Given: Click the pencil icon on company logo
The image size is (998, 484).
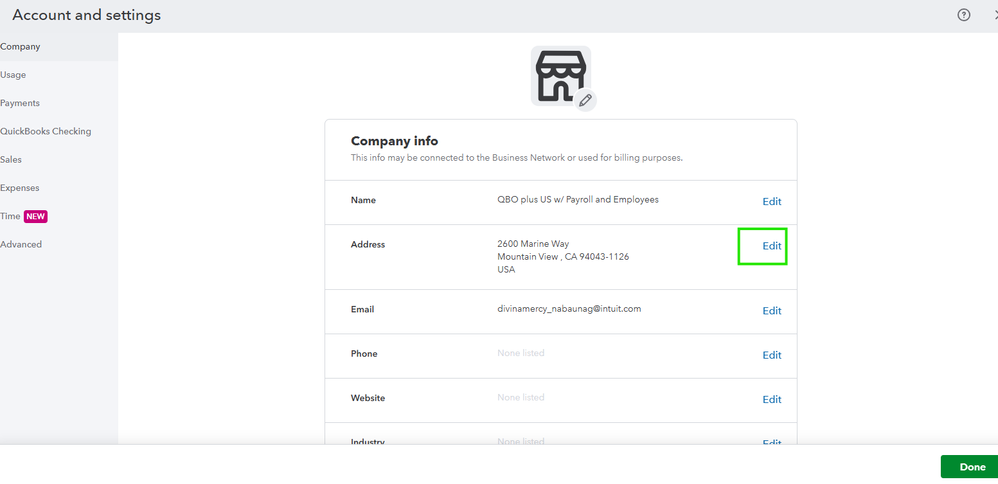Looking at the screenshot, I should point(586,100).
